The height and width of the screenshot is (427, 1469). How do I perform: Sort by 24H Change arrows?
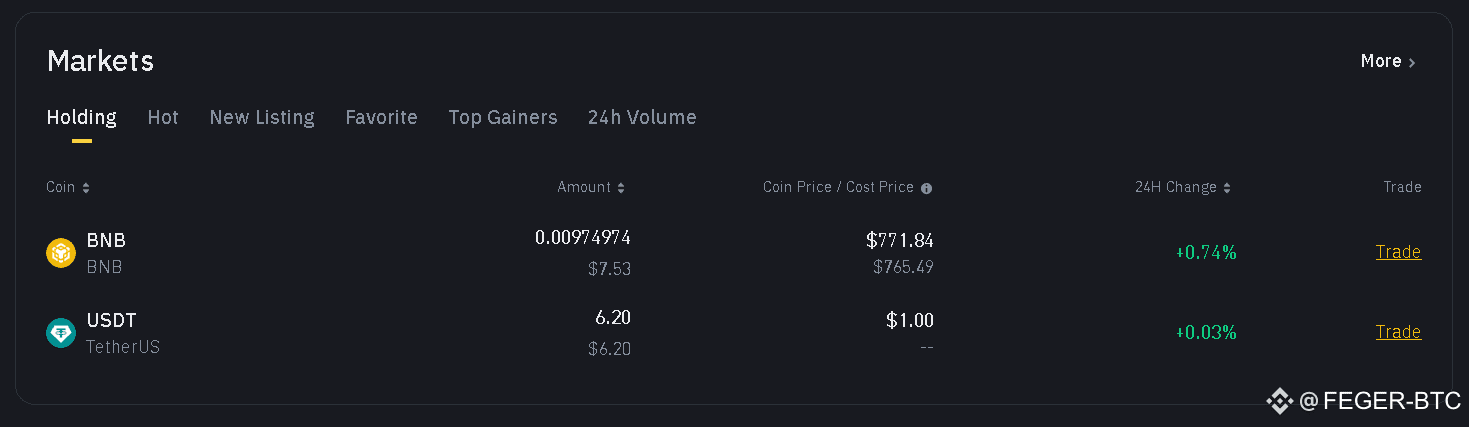coord(1227,188)
